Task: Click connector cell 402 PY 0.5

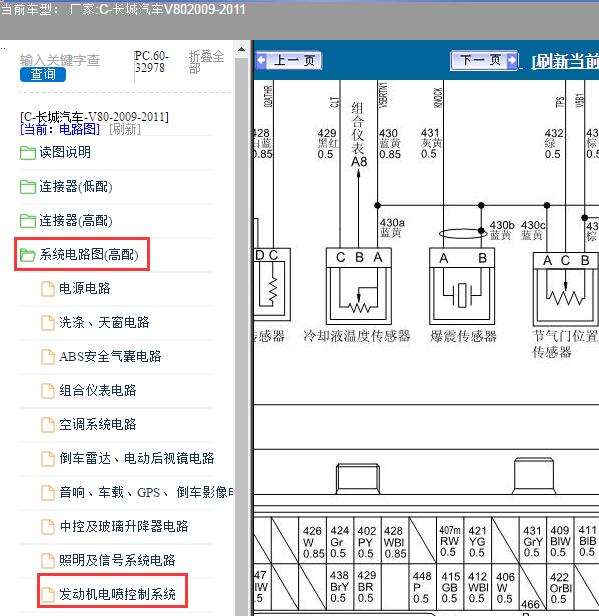Action: click(x=367, y=542)
